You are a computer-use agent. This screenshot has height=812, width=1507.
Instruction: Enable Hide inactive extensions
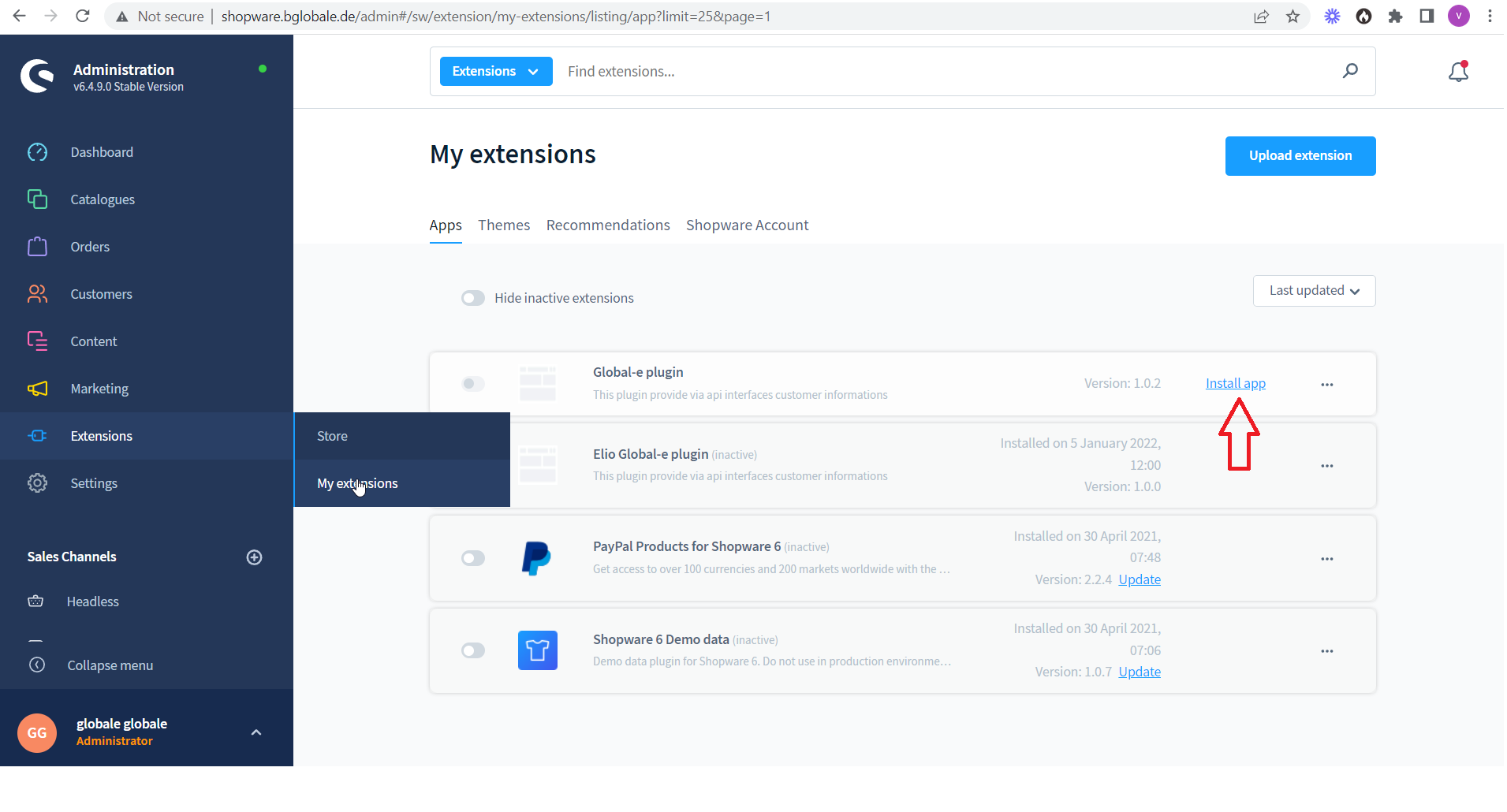(x=472, y=297)
